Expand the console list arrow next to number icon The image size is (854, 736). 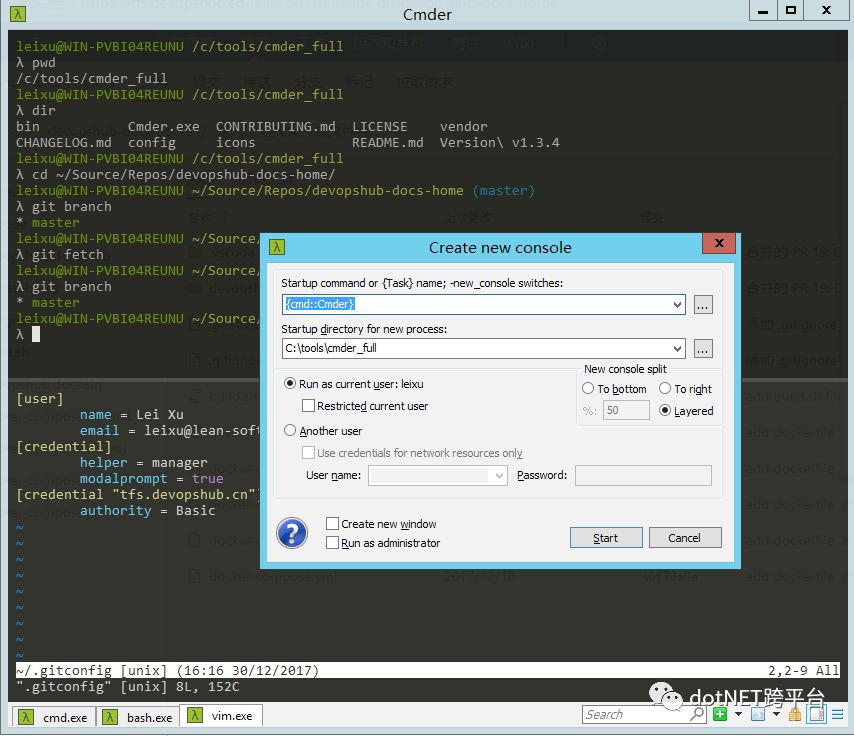776,714
